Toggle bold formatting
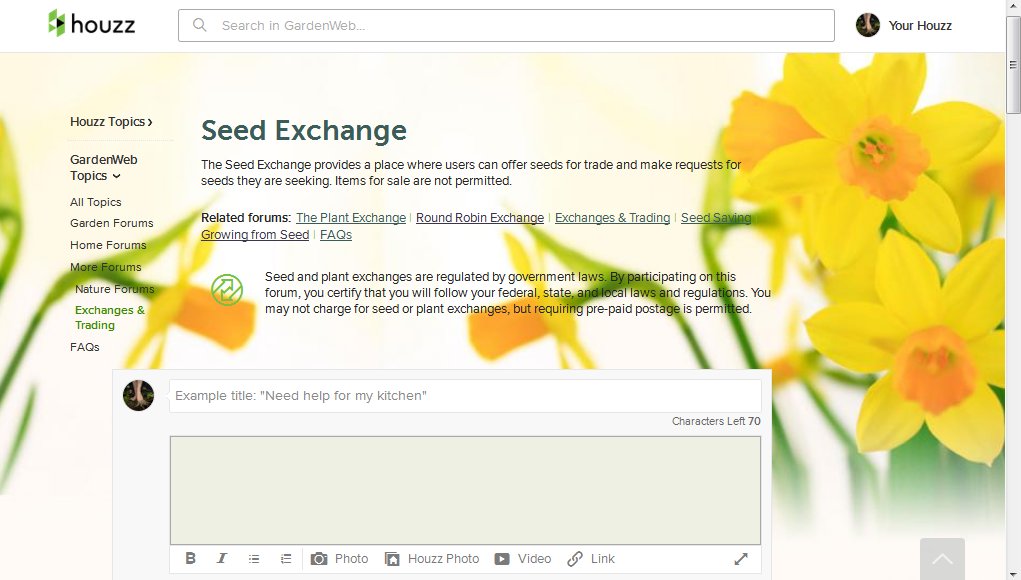Viewport: 1021px width, 580px height. coord(190,559)
